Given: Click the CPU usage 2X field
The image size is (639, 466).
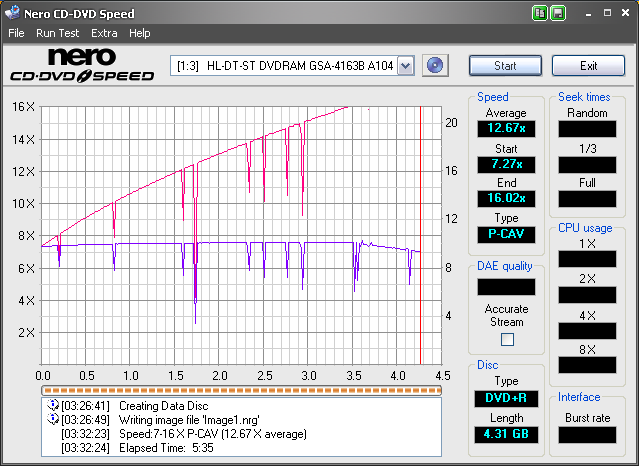Looking at the screenshot, I should coord(587,295).
